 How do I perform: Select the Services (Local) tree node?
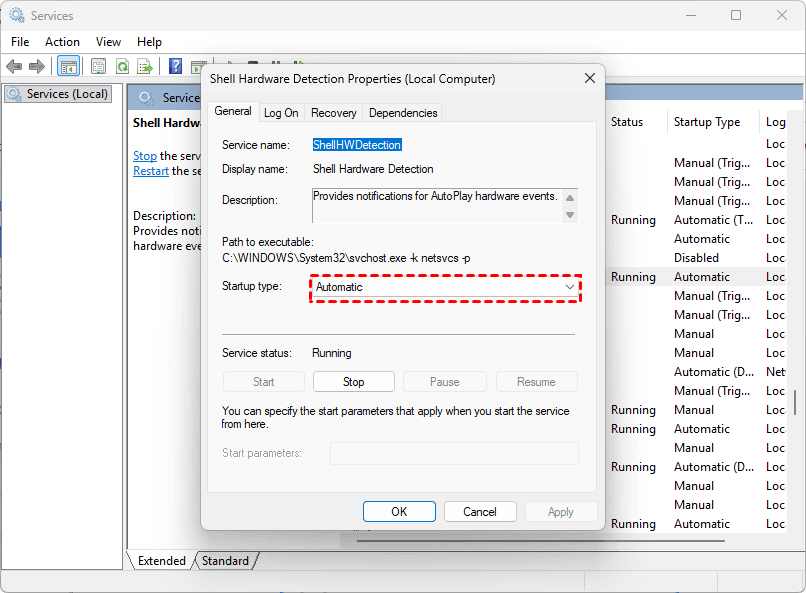coord(58,94)
